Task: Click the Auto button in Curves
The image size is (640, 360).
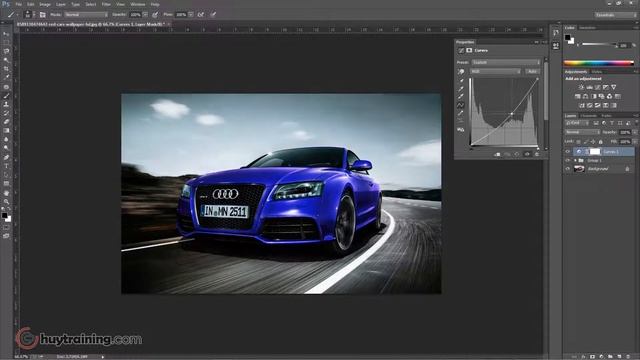Action: click(x=532, y=71)
